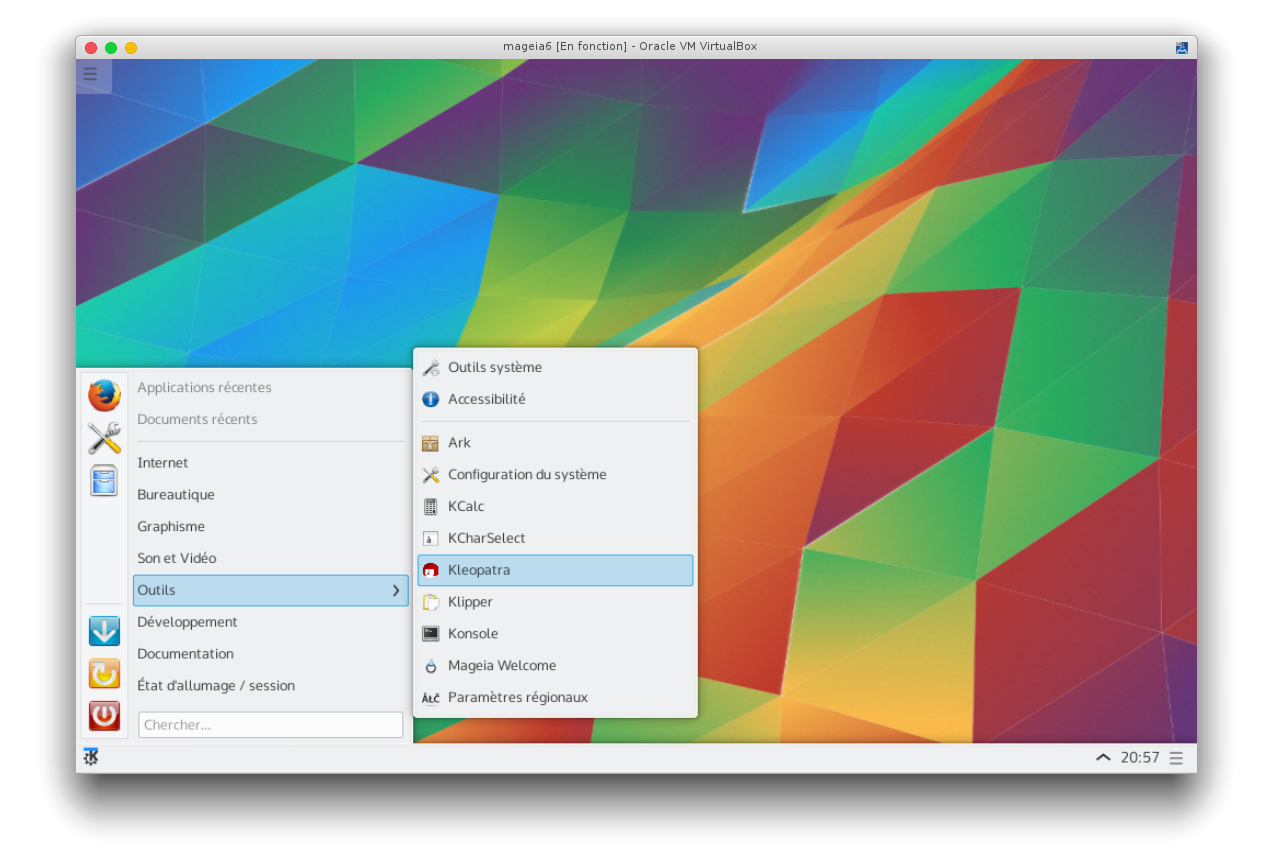This screenshot has width=1273, height=859.
Task: Click the orange restart session icon
Action: pos(104,673)
